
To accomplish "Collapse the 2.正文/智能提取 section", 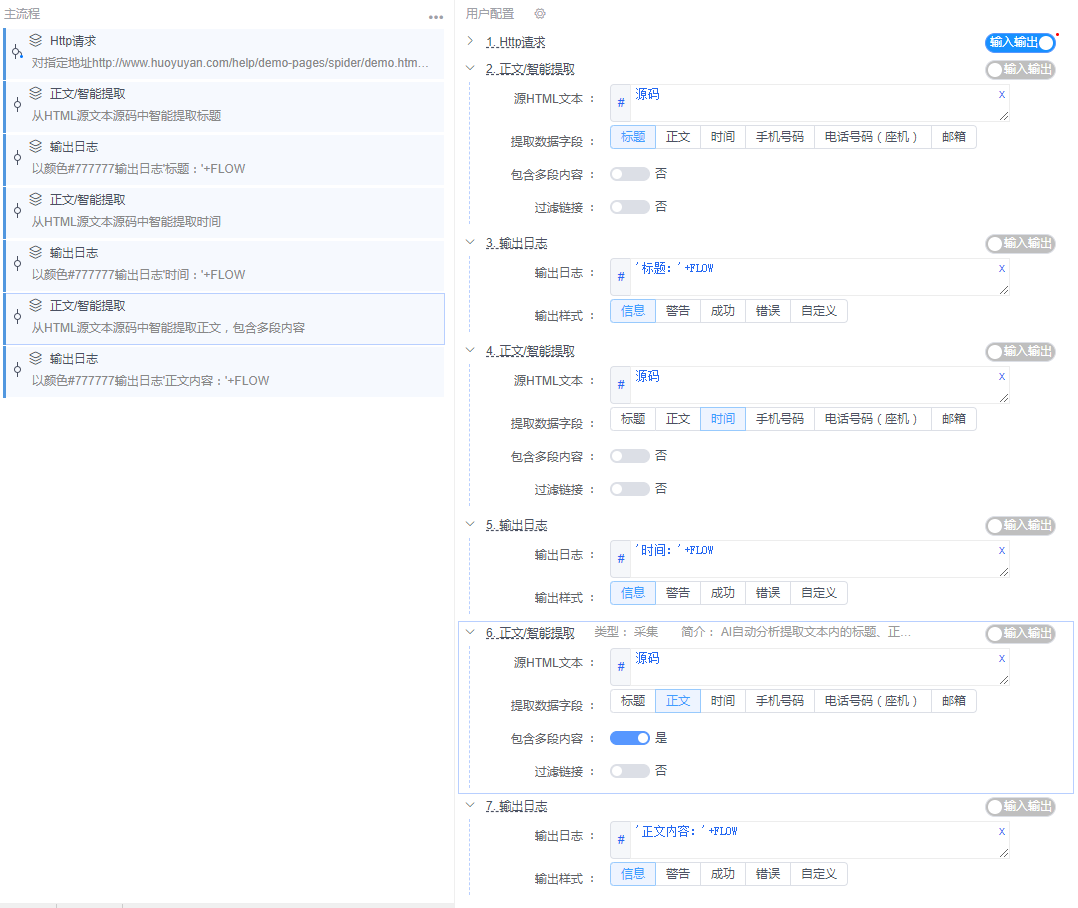I will 469,68.
